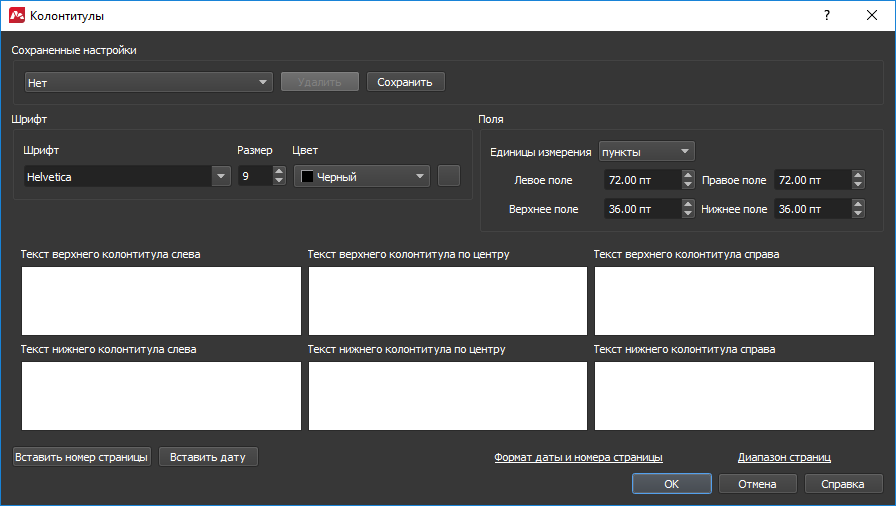Click the Сохранить button
The height and width of the screenshot is (506, 896).
click(x=405, y=82)
